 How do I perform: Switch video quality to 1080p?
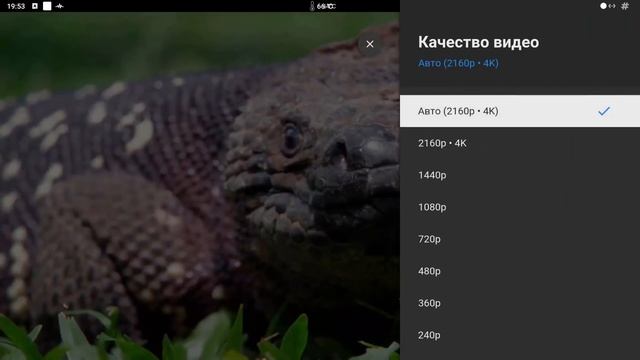point(520,207)
